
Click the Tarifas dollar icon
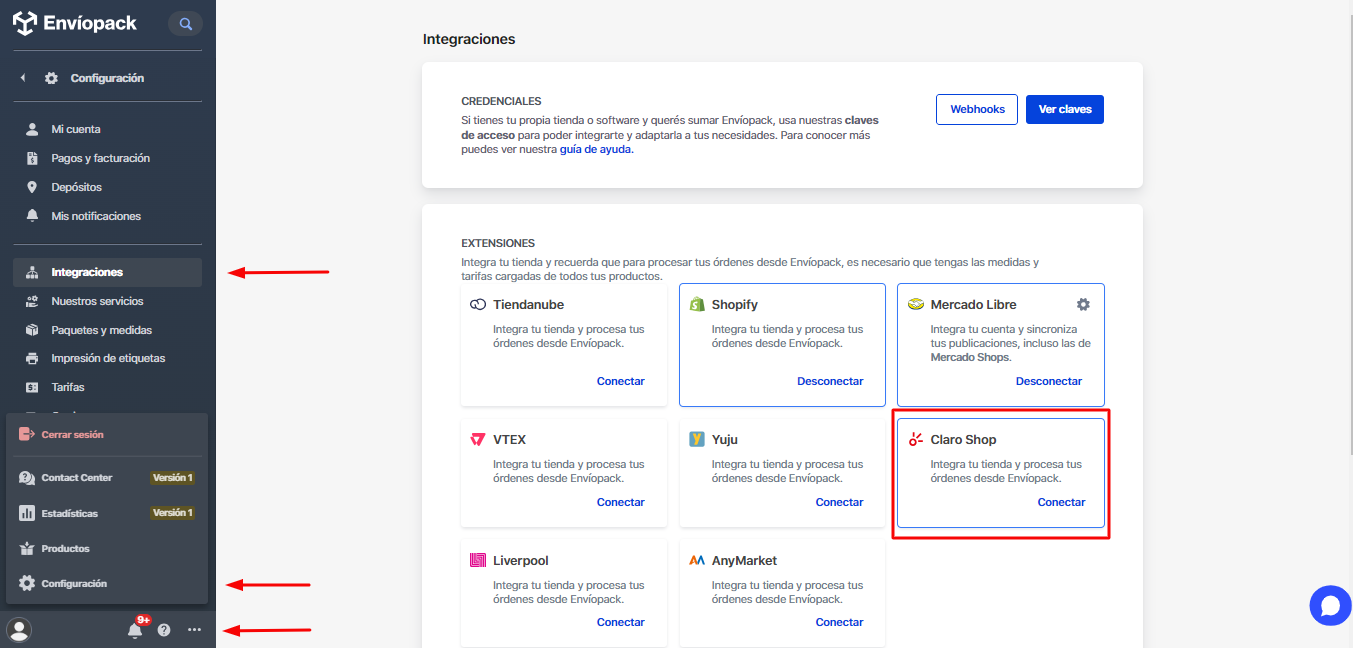click(31, 387)
